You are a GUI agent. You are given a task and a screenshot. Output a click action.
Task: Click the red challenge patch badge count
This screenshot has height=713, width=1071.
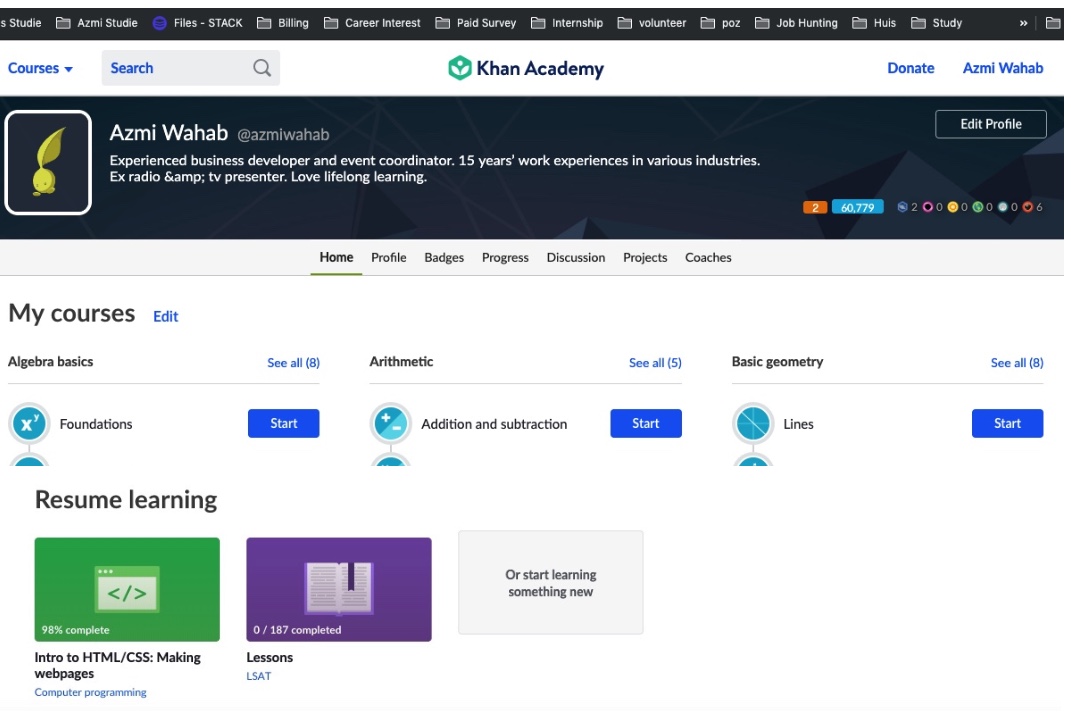pos(1033,207)
